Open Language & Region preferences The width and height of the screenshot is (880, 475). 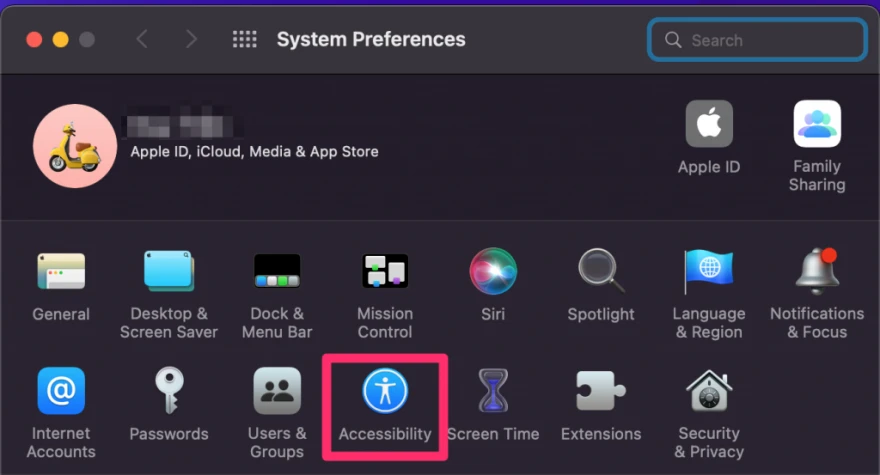tap(709, 272)
